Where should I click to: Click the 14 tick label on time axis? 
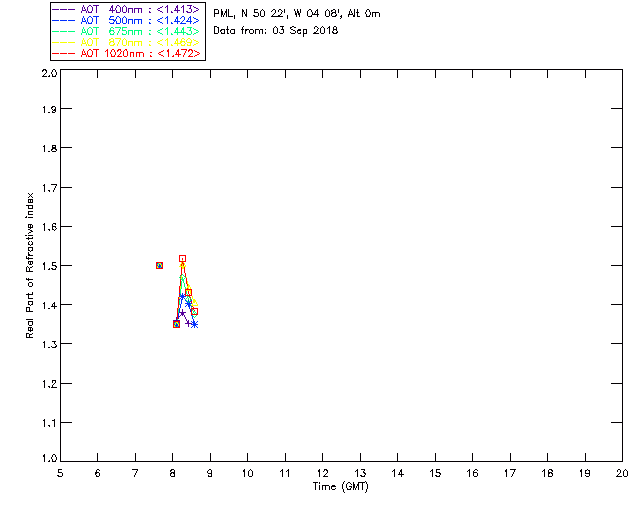point(398,473)
